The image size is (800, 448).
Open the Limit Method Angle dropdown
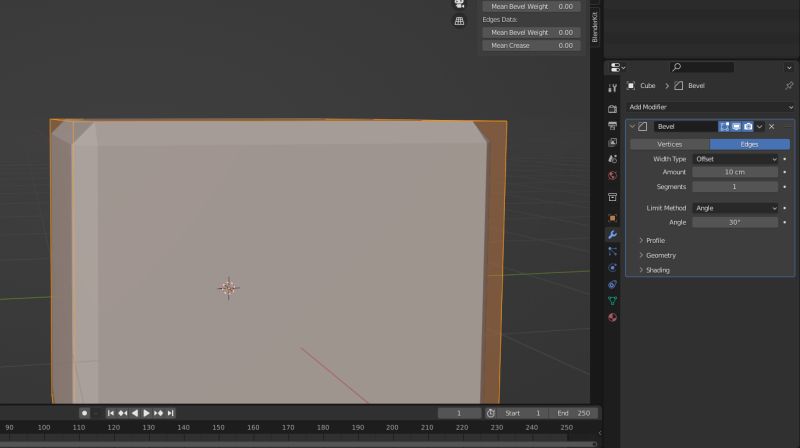point(735,208)
